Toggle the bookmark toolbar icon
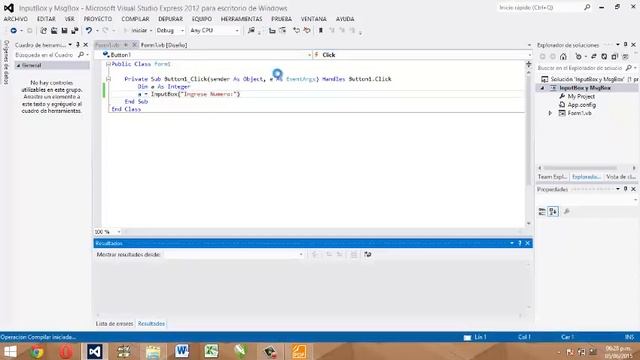Image resolution: width=640 pixels, height=360 pixels. (321, 31)
